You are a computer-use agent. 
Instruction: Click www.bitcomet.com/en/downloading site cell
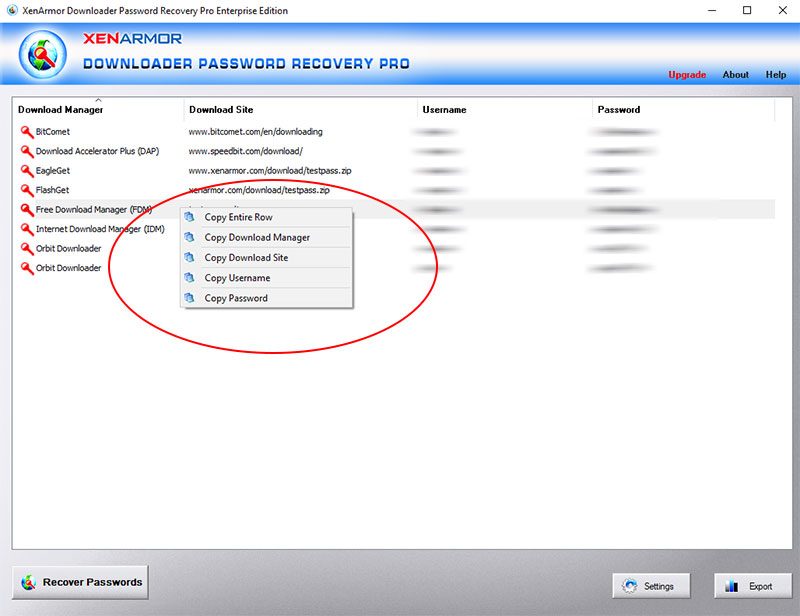pyautogui.click(x=255, y=132)
